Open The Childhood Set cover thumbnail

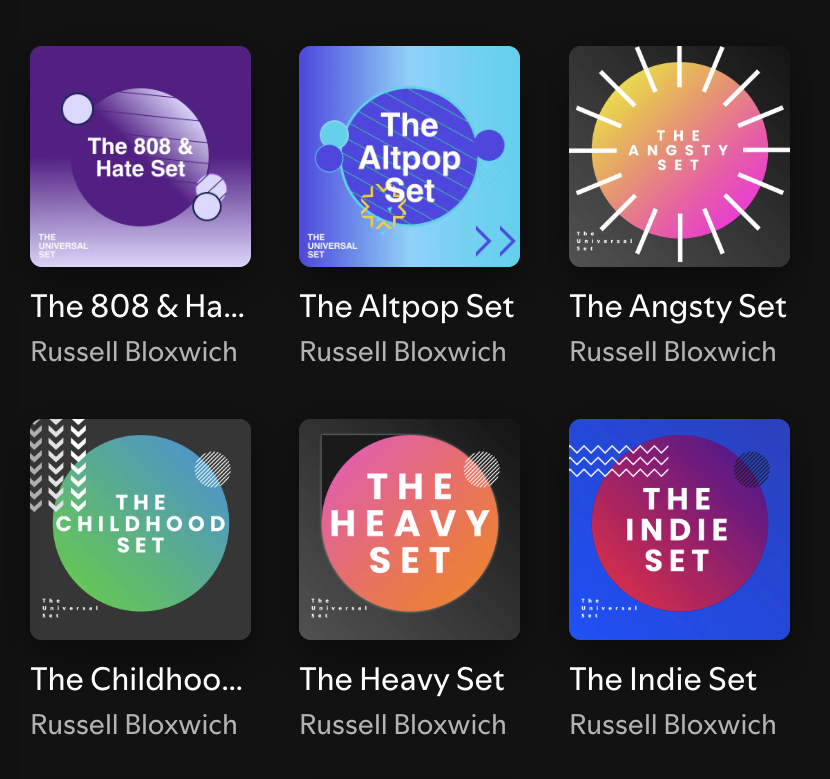(140, 529)
